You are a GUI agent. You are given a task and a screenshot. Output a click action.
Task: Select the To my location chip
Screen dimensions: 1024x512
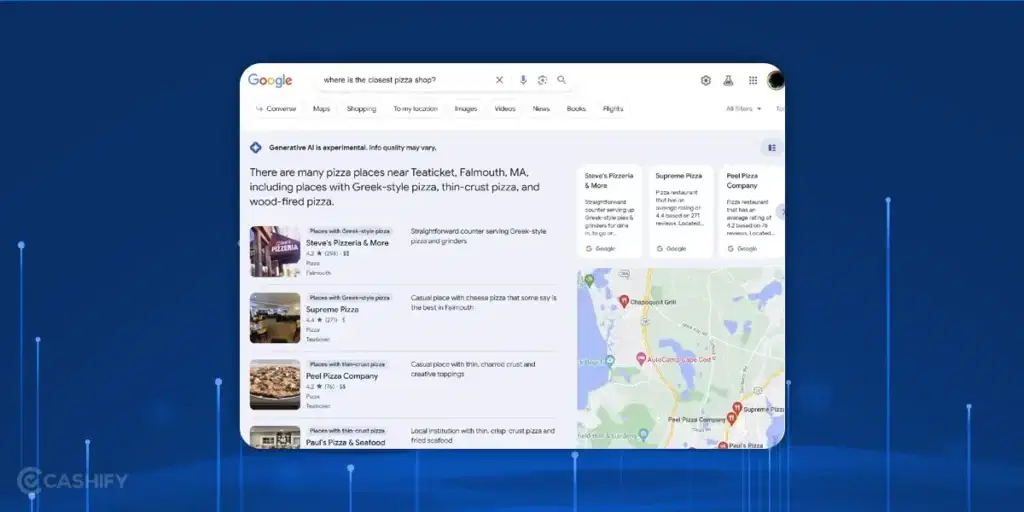[x=415, y=109]
